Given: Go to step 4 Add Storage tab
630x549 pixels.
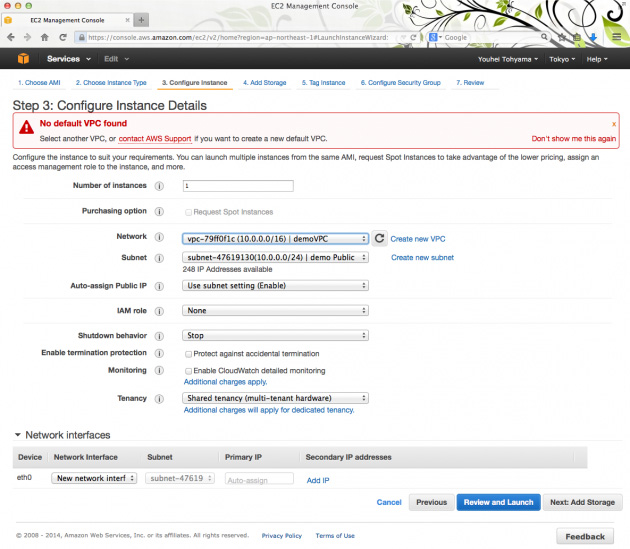Looking at the screenshot, I should (x=264, y=82).
